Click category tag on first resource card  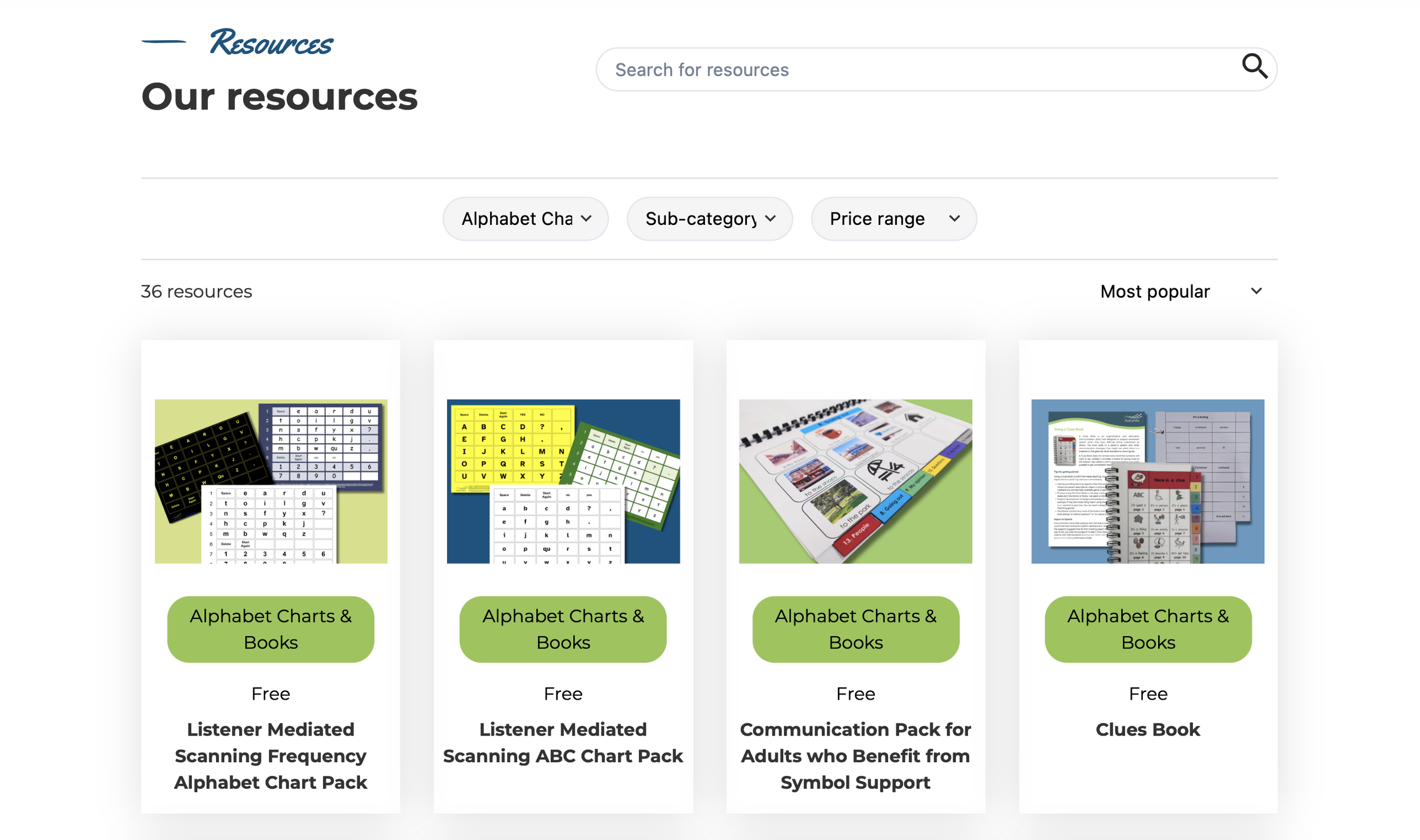pos(271,629)
